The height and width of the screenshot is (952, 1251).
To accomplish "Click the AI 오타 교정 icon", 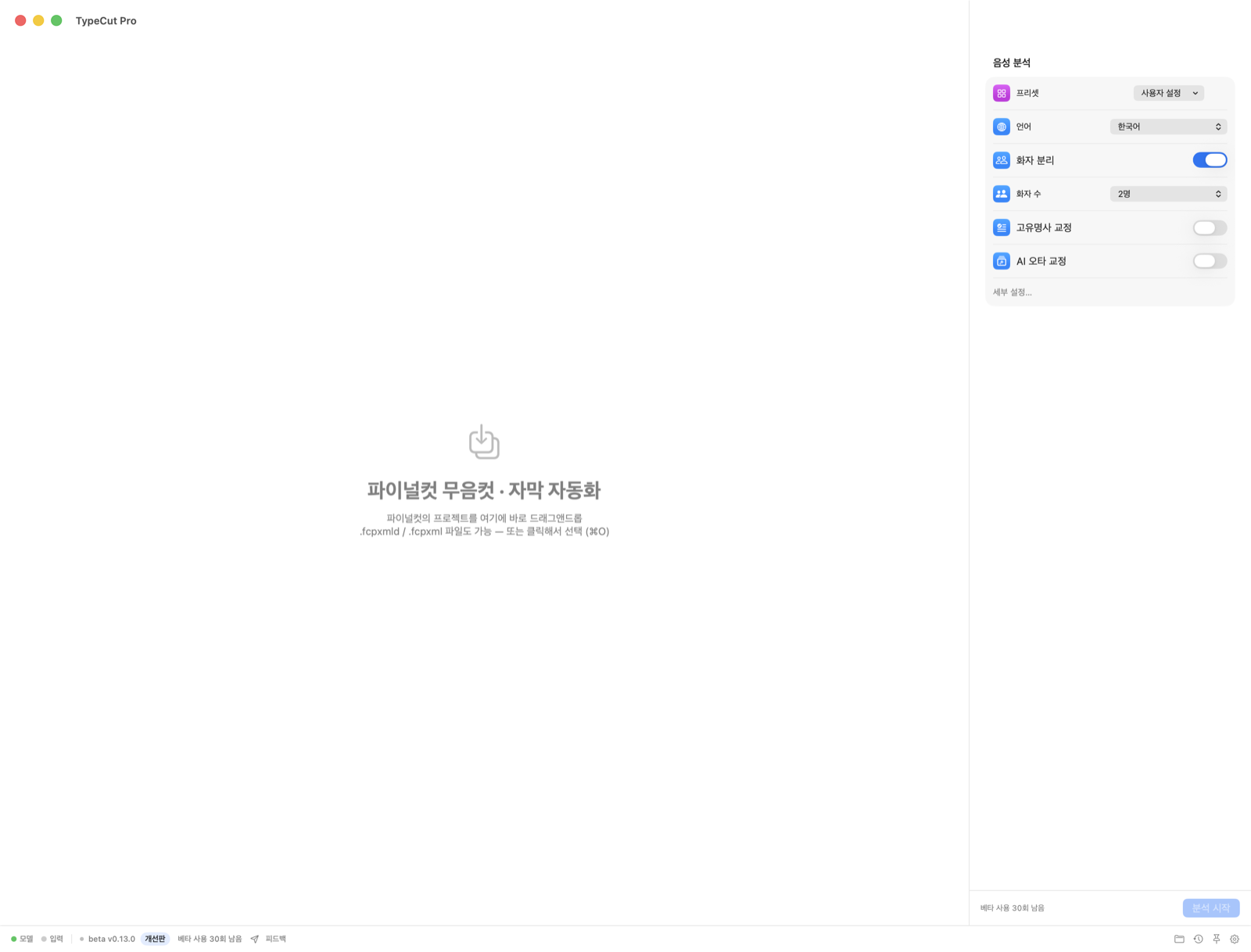I will [1001, 261].
